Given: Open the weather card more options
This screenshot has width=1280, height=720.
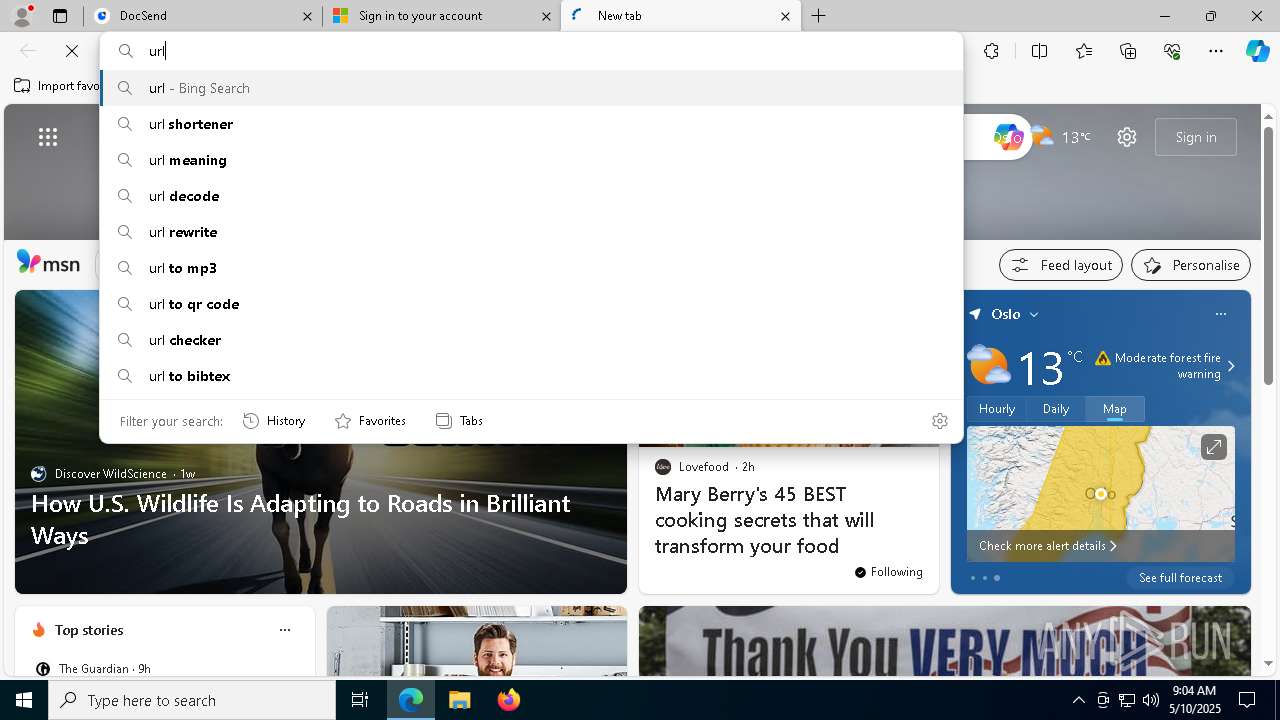Looking at the screenshot, I should (1220, 314).
